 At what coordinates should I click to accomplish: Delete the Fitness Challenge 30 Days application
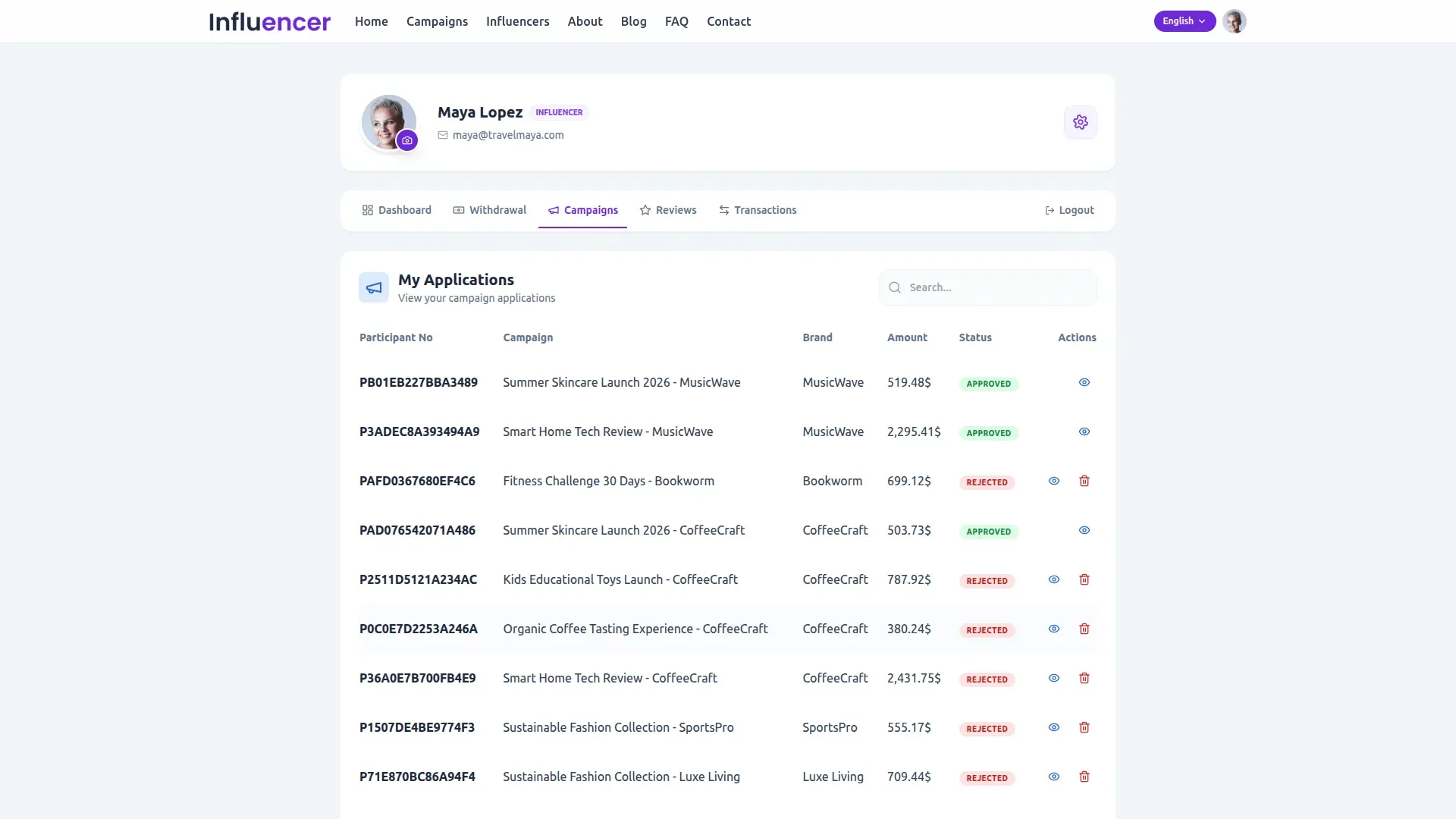click(1084, 481)
